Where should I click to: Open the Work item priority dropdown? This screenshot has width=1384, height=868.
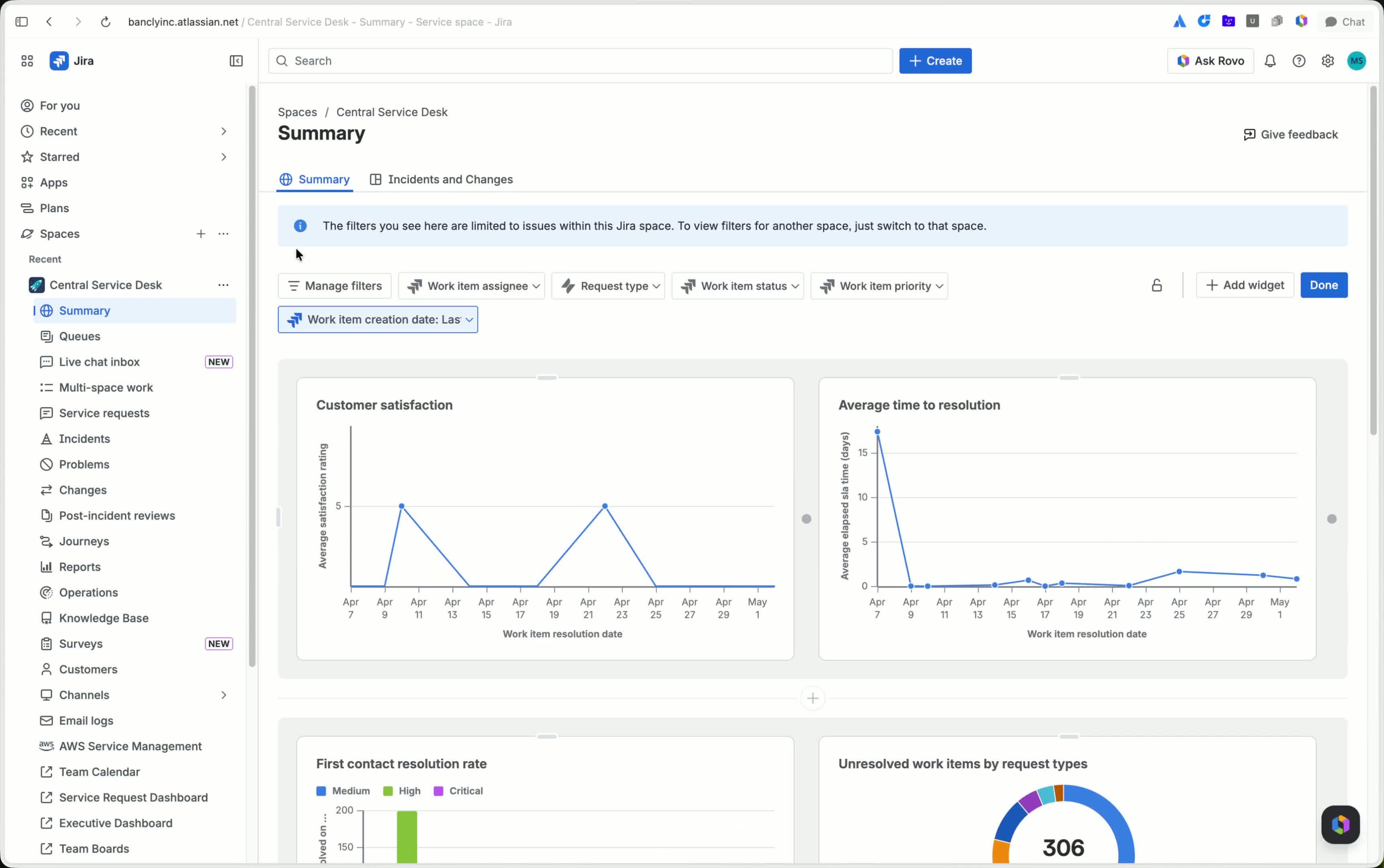tap(879, 286)
